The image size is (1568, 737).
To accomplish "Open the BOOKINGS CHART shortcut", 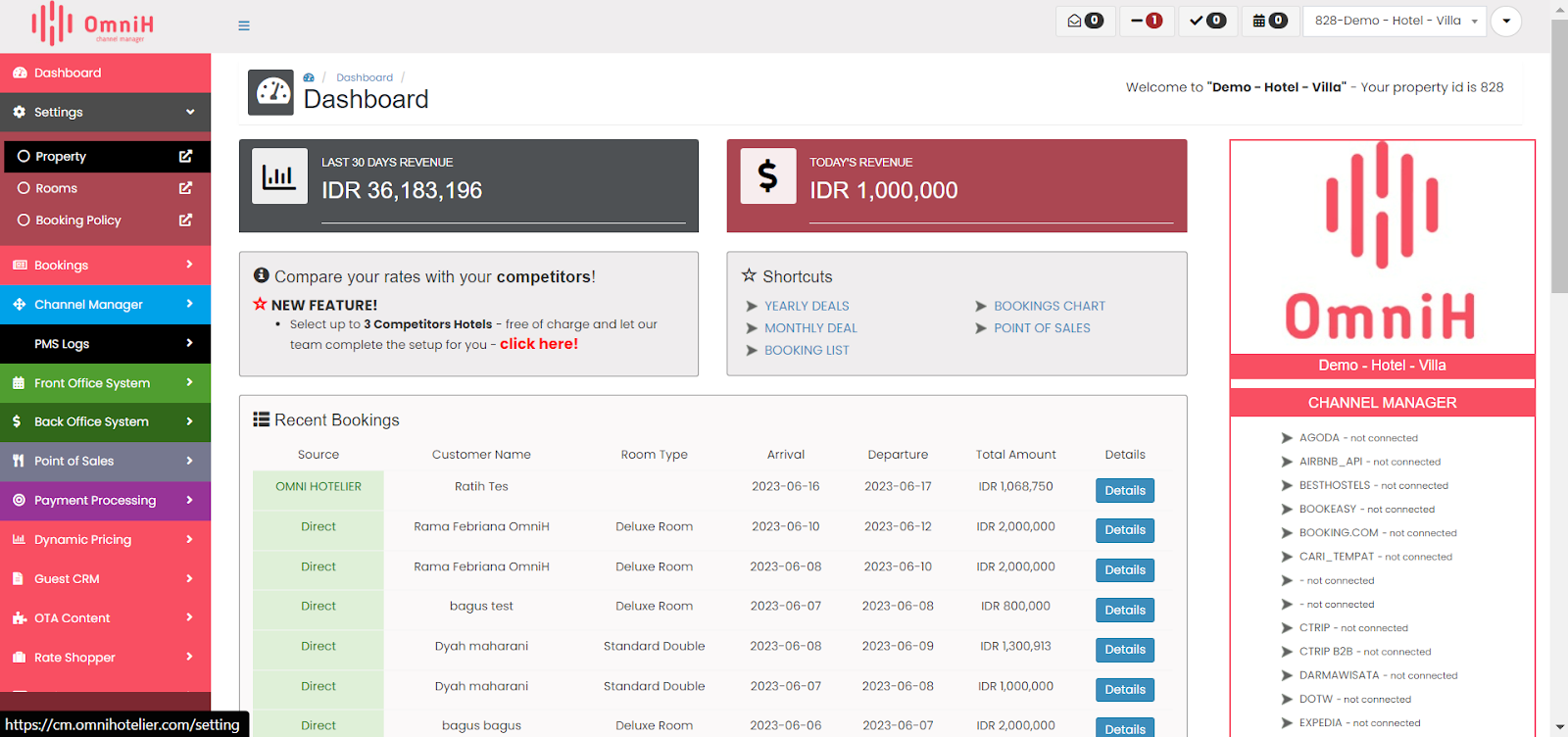I will pyautogui.click(x=1050, y=306).
